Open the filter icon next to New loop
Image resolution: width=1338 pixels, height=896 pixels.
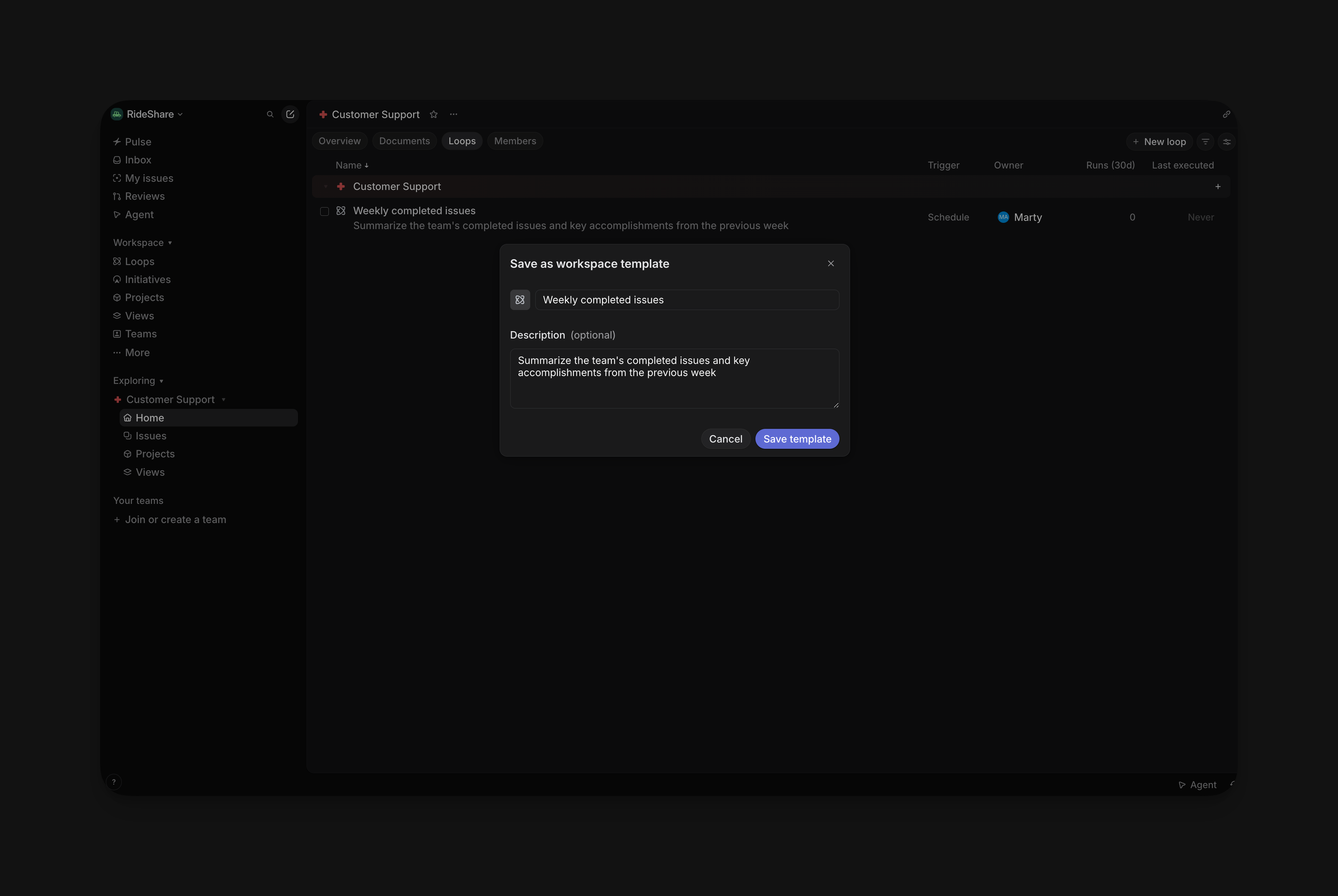pyautogui.click(x=1206, y=142)
